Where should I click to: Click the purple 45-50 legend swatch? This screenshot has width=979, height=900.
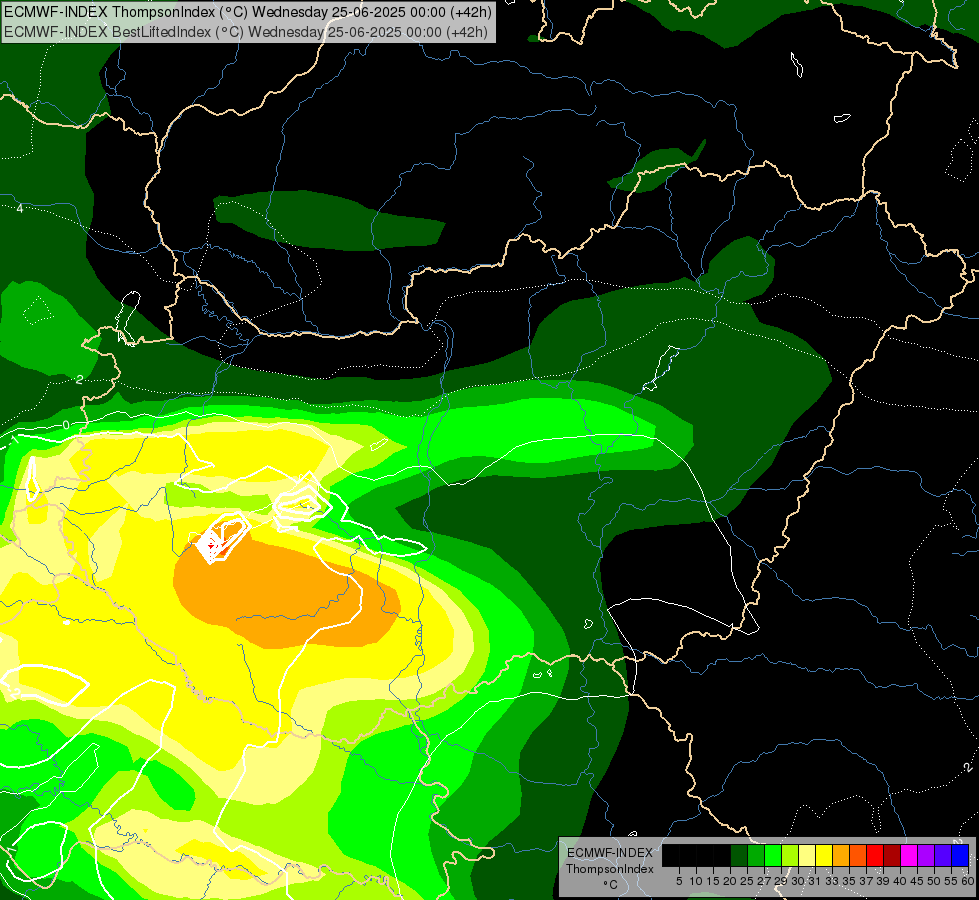(925, 855)
